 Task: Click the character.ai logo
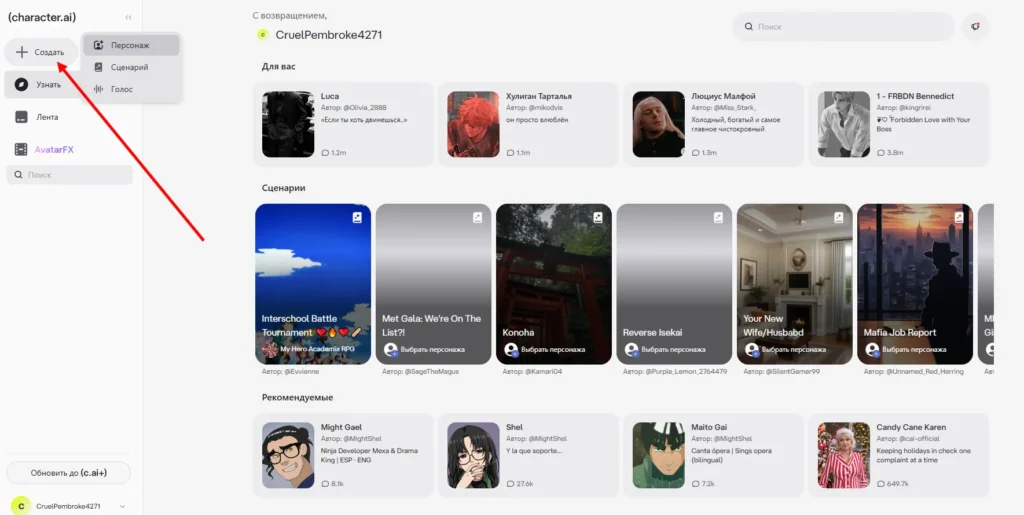(42, 18)
